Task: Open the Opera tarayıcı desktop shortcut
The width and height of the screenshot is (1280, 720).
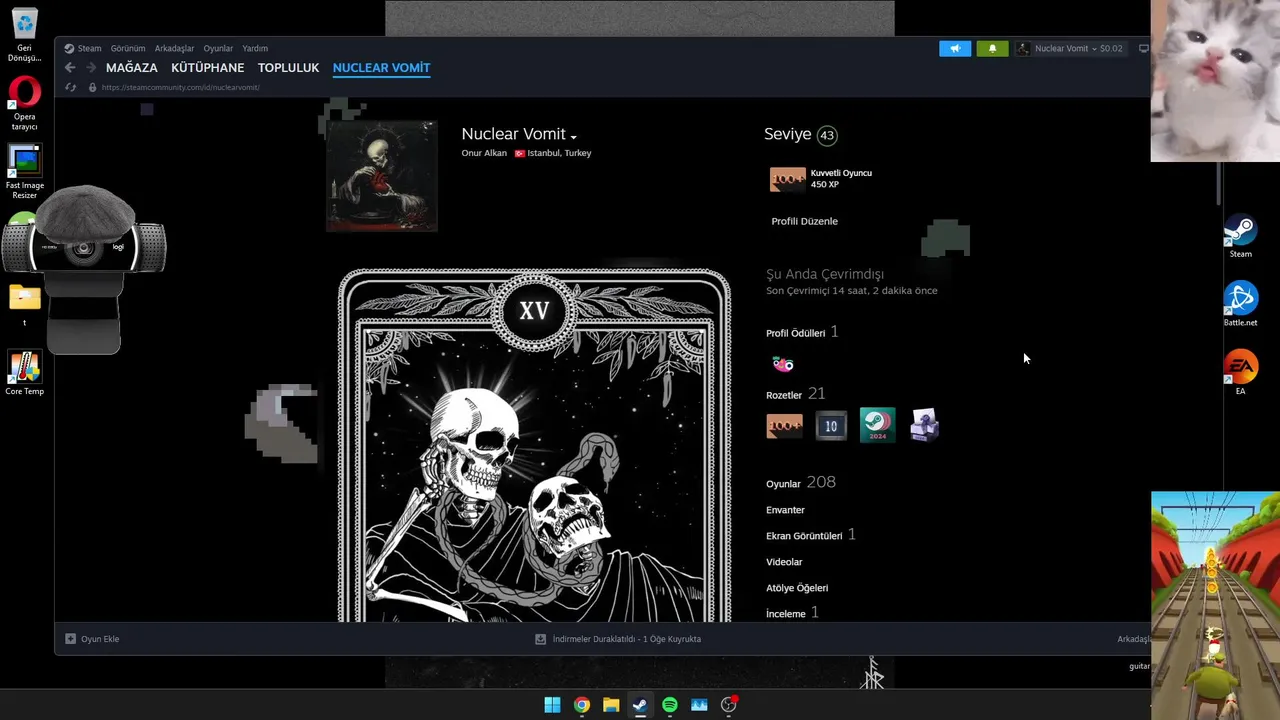Action: [x=24, y=104]
